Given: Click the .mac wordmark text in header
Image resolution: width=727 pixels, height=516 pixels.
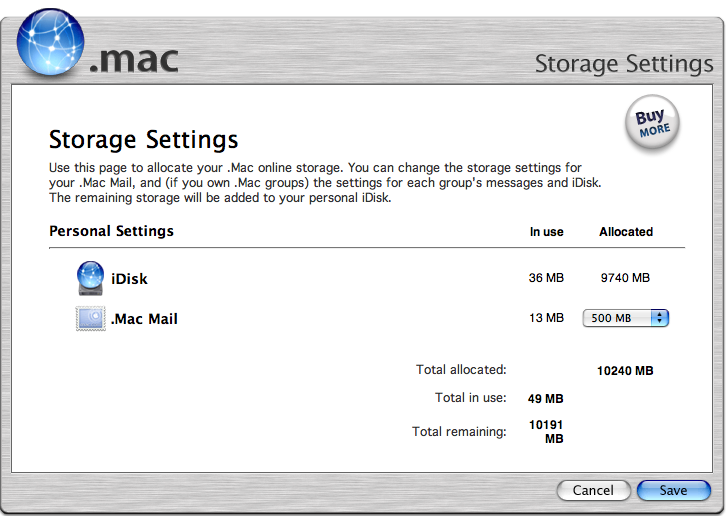Looking at the screenshot, I should tap(134, 60).
